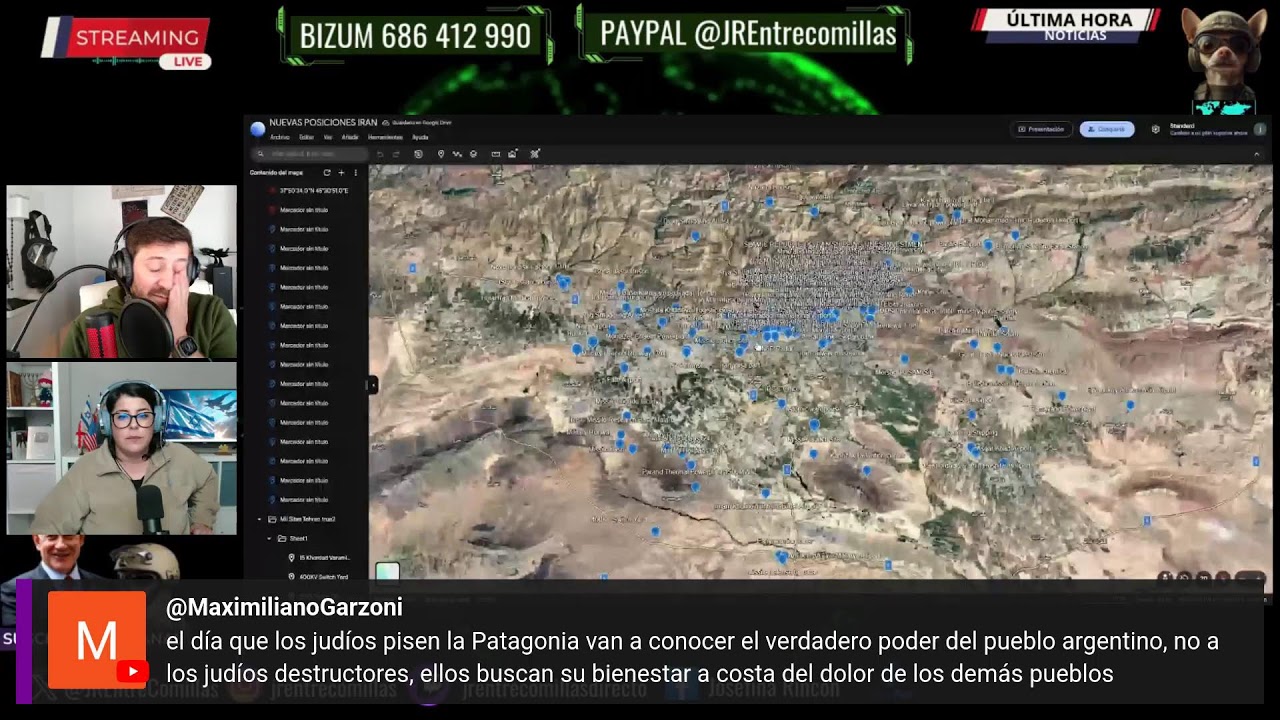This screenshot has width=1280, height=720.
Task: Open the settings gear near Standard plan
Action: (1155, 129)
